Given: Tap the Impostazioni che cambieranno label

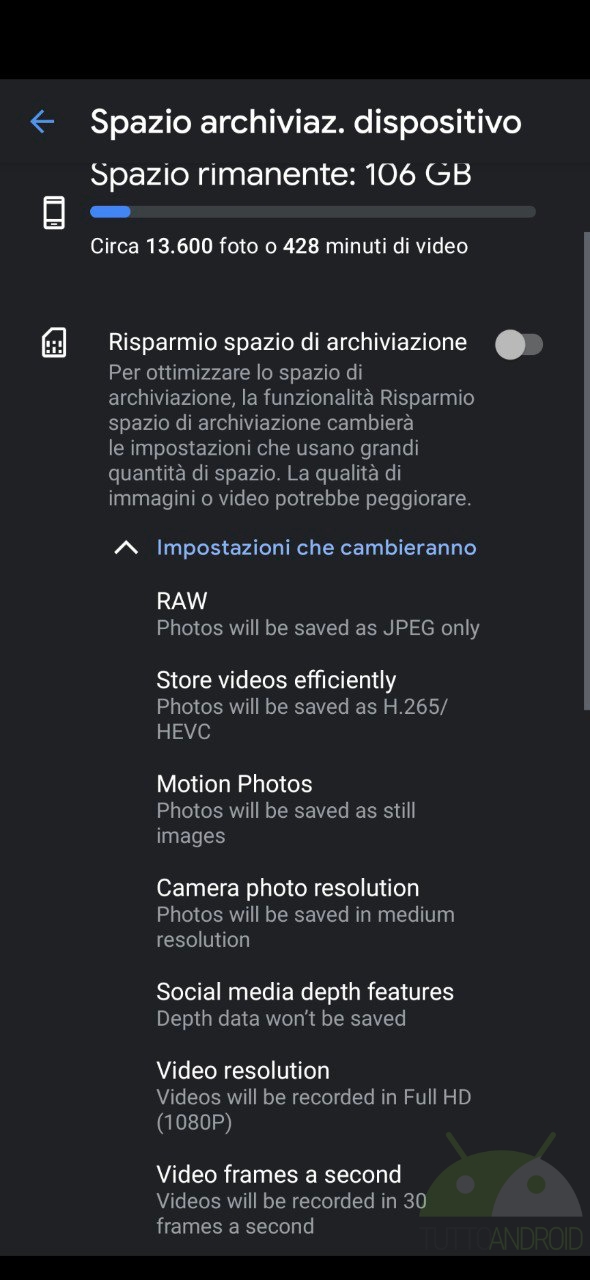Looking at the screenshot, I should point(316,548).
